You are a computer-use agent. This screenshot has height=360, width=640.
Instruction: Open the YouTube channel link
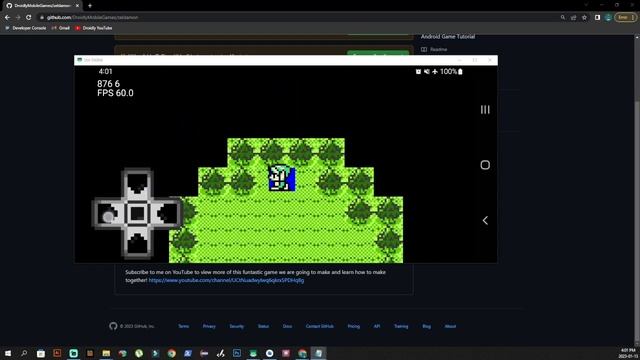pos(226,280)
